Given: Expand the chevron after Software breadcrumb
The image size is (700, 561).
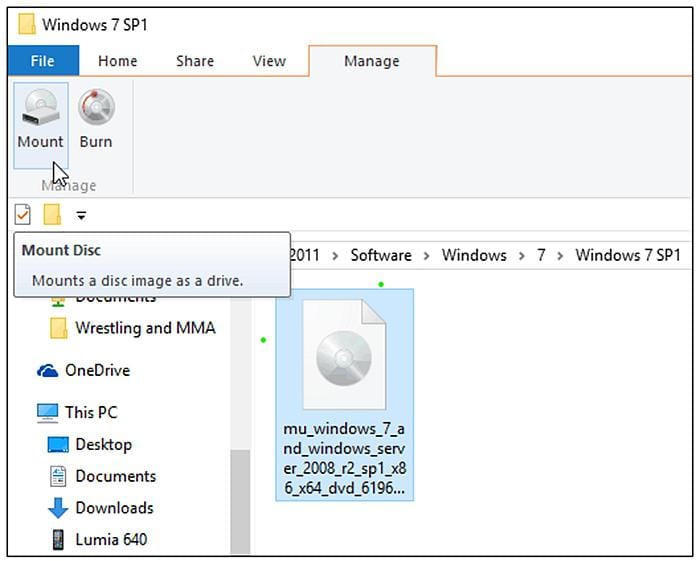Looking at the screenshot, I should click(x=427, y=256).
